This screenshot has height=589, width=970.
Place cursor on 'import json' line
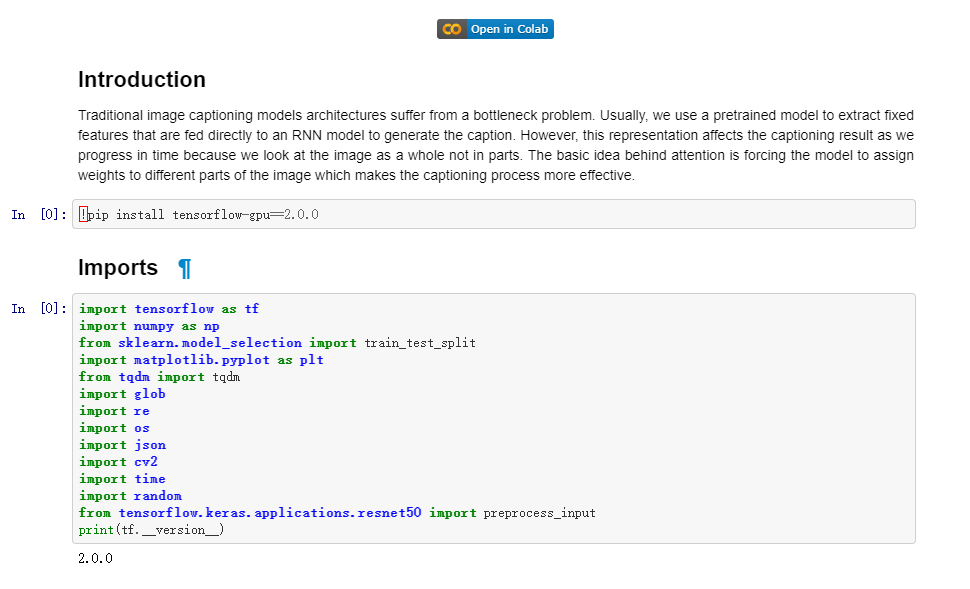tap(122, 445)
